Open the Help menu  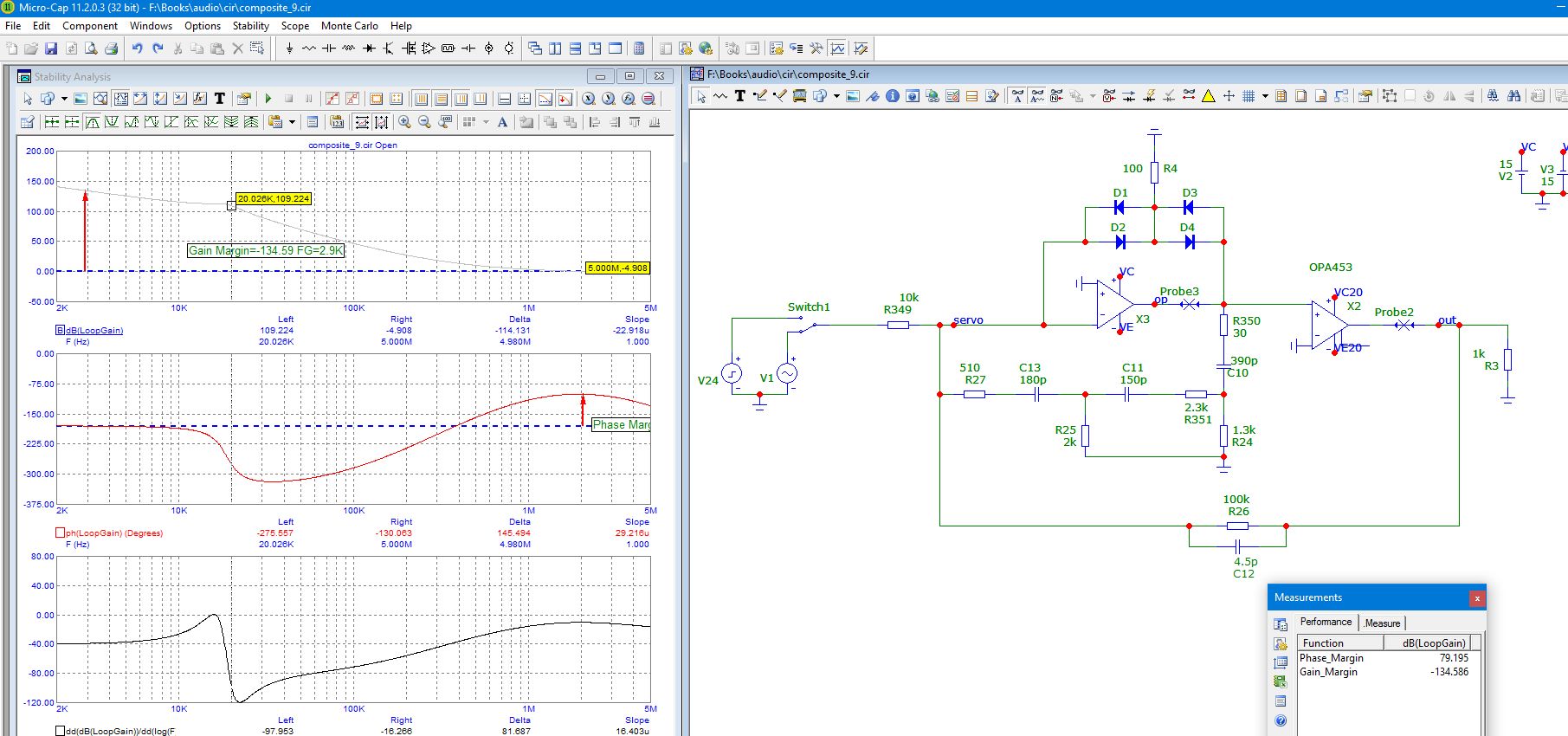401,26
